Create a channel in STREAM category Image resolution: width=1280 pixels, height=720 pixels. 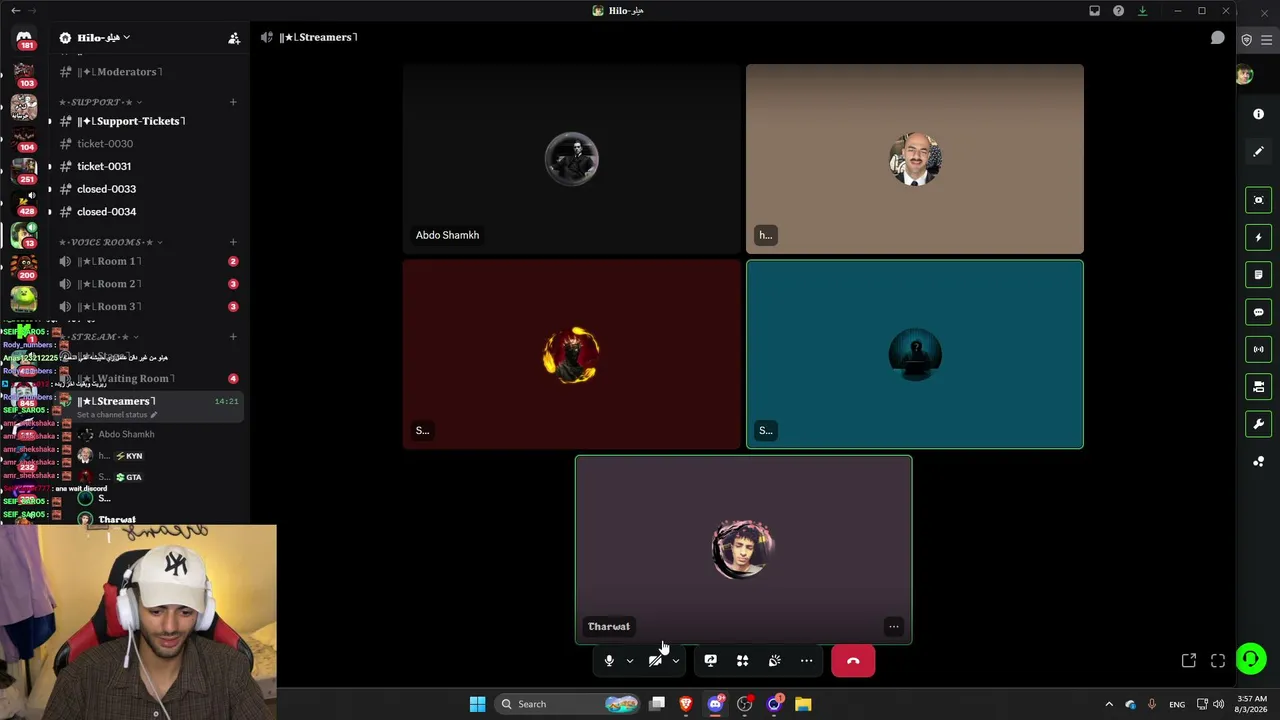pos(233,337)
